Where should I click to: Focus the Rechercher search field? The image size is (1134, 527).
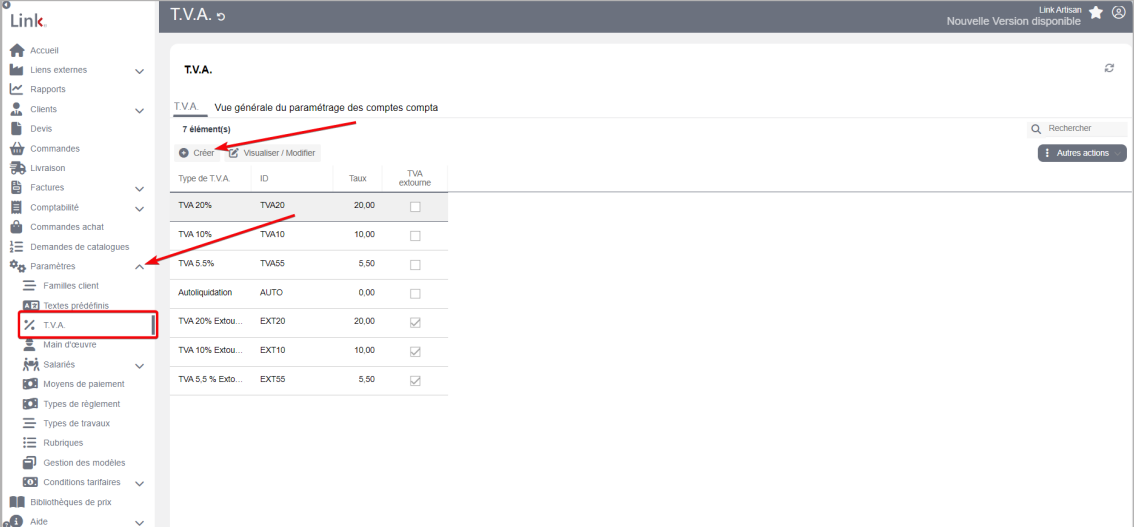pyautogui.click(x=1078, y=129)
